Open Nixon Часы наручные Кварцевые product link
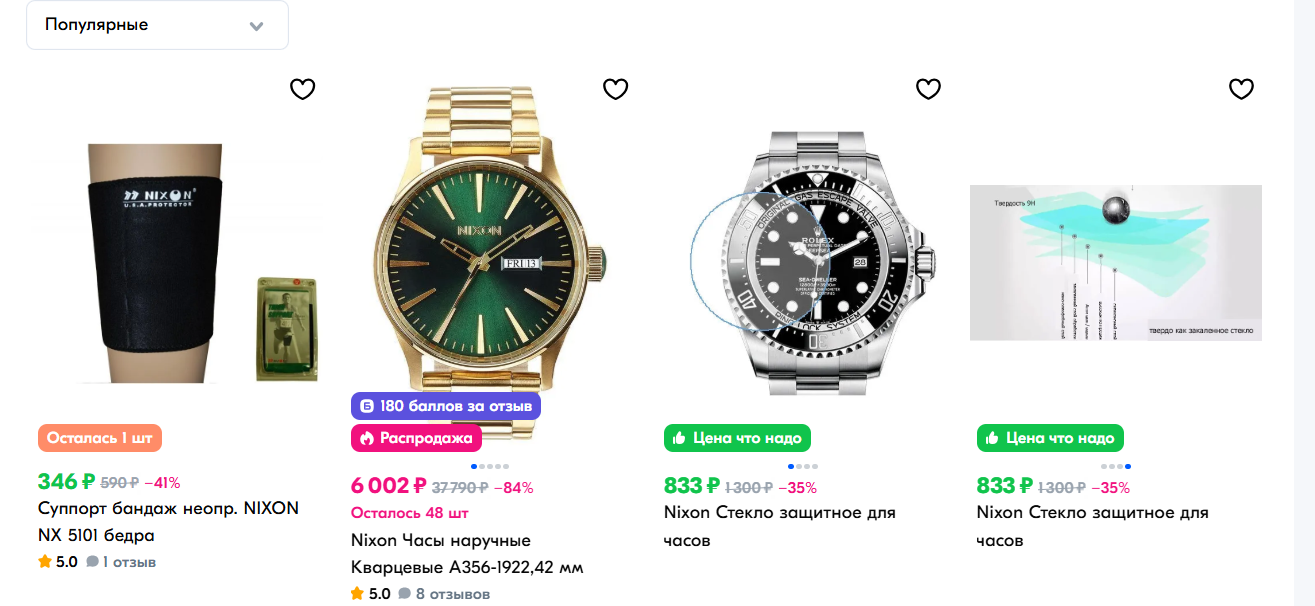 (x=466, y=553)
